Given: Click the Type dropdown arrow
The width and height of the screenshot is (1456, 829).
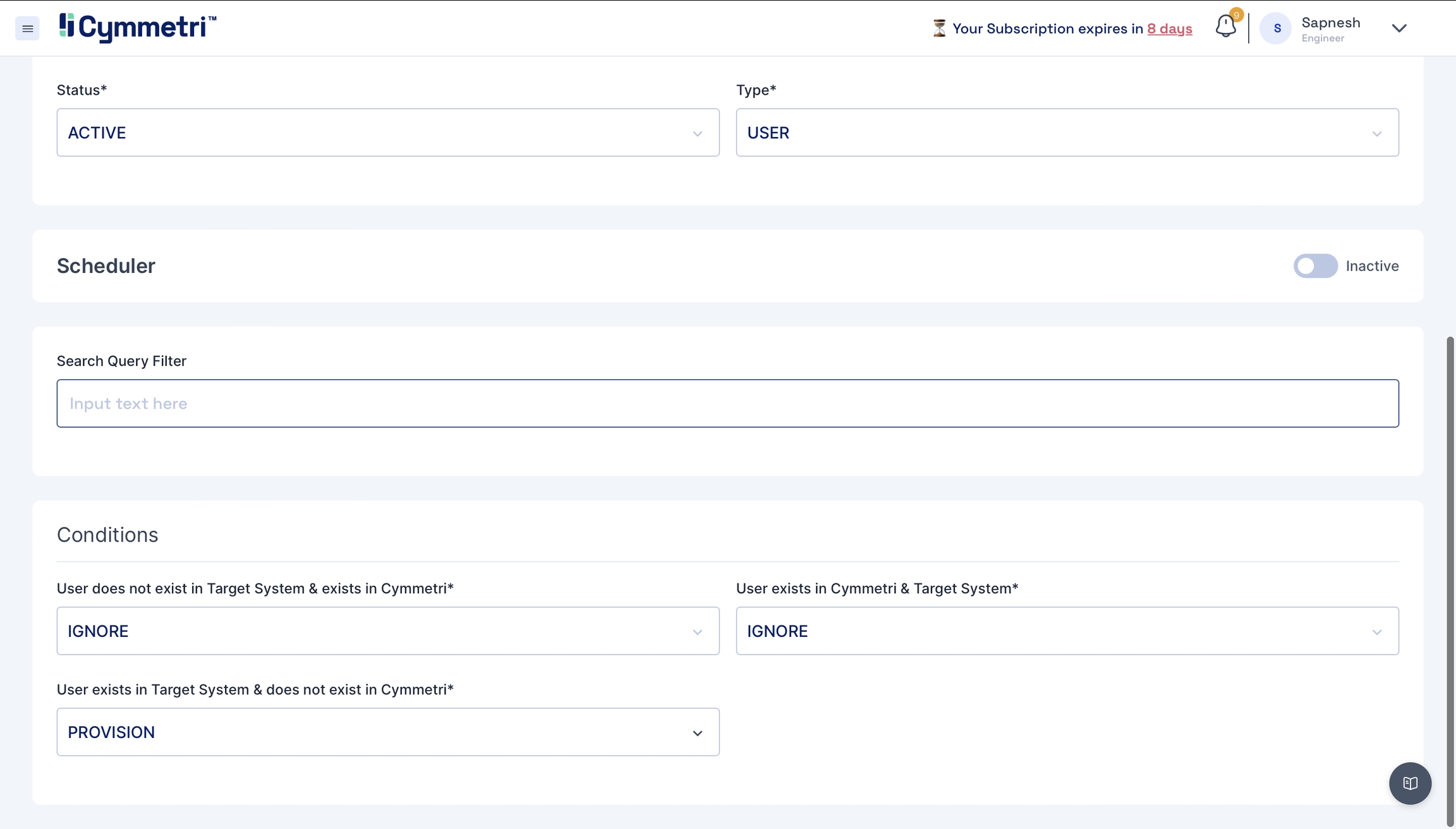Looking at the screenshot, I should click(x=1376, y=133).
